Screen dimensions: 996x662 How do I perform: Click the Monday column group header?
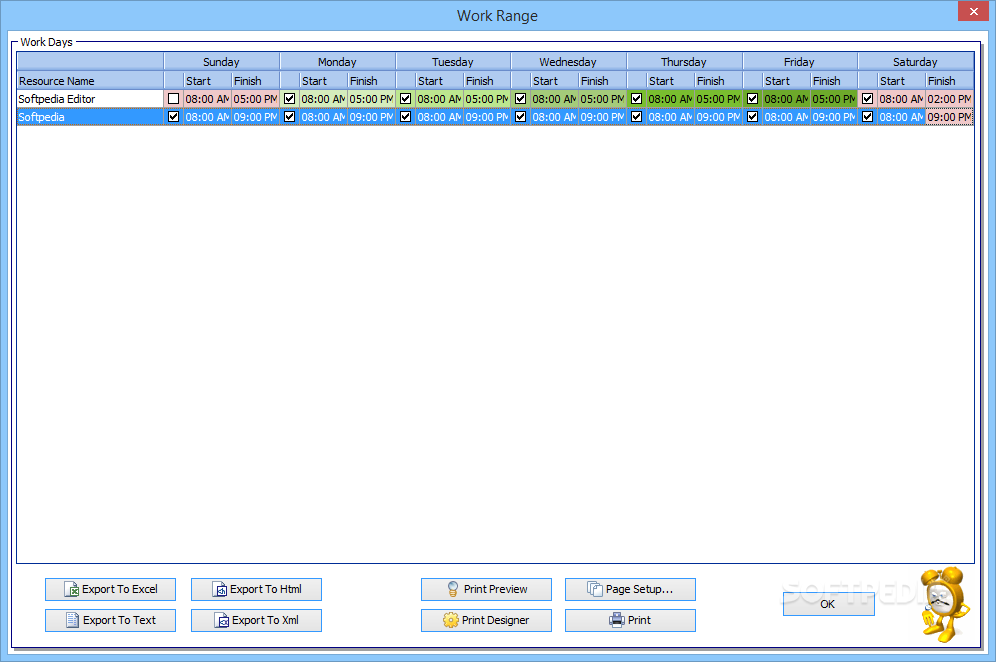(337, 62)
